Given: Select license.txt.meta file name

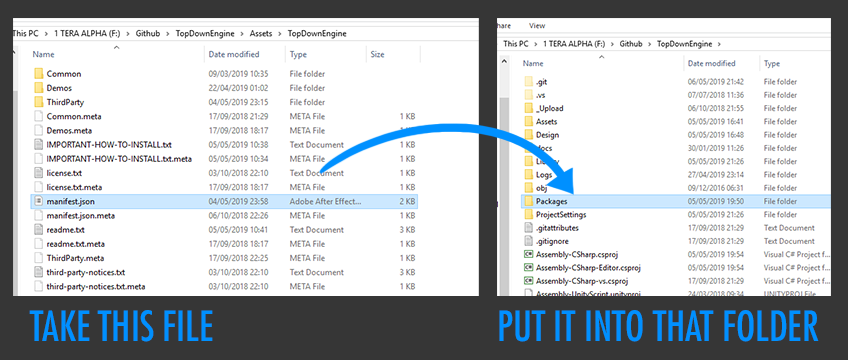Looking at the screenshot, I should [x=74, y=187].
